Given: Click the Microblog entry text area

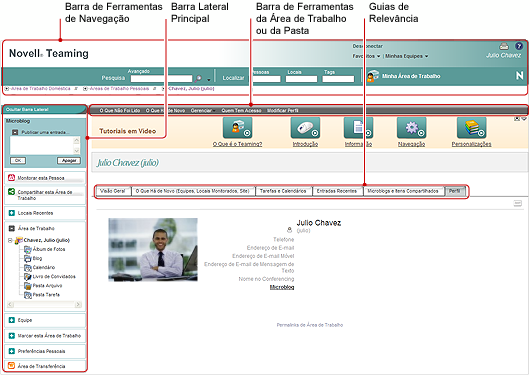Looking at the screenshot, I should 45,145.
